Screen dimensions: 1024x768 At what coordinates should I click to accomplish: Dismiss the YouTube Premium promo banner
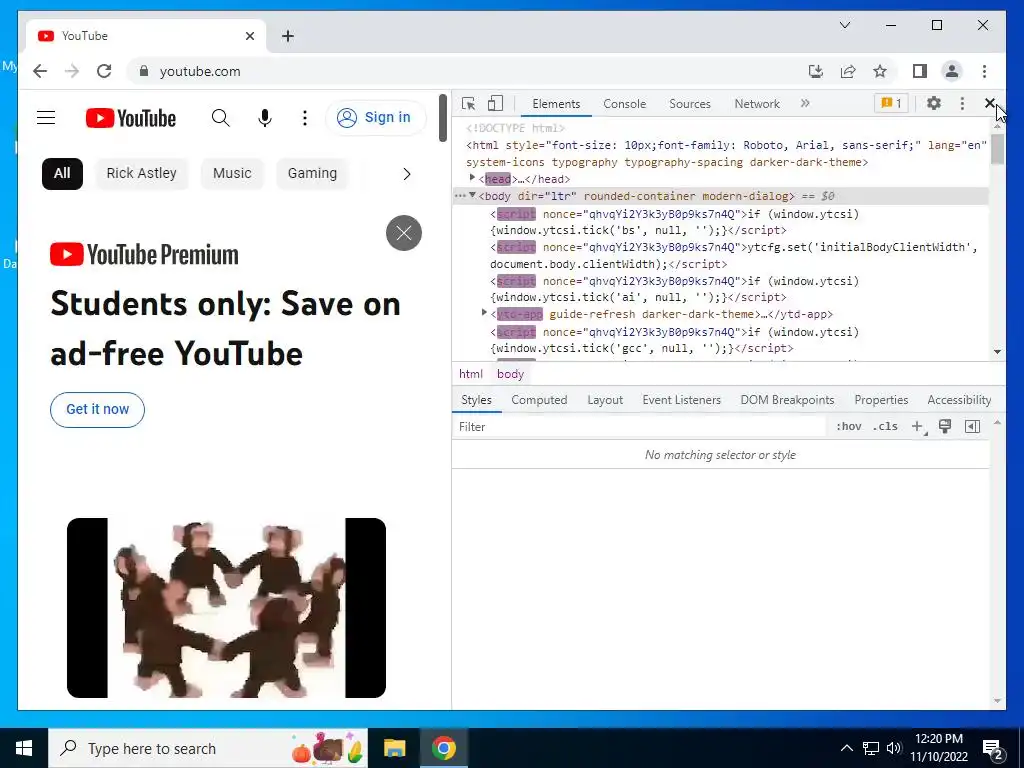(x=404, y=232)
